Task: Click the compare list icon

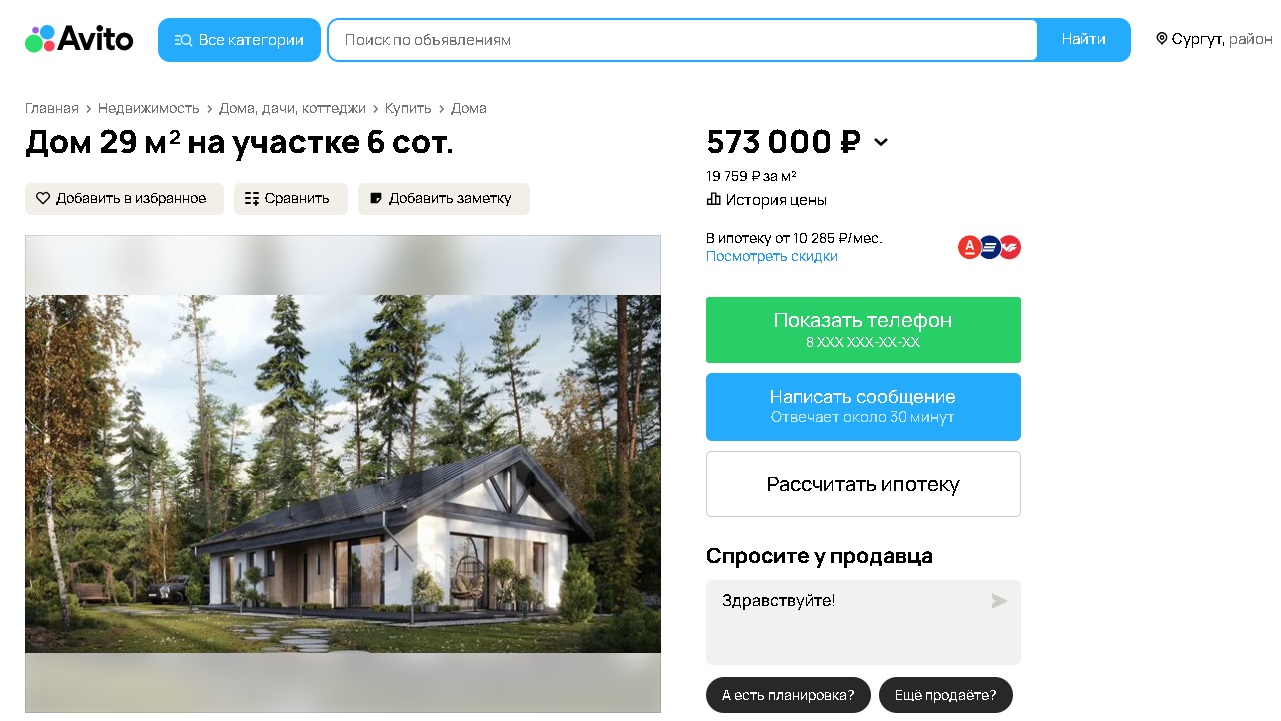Action: (252, 198)
